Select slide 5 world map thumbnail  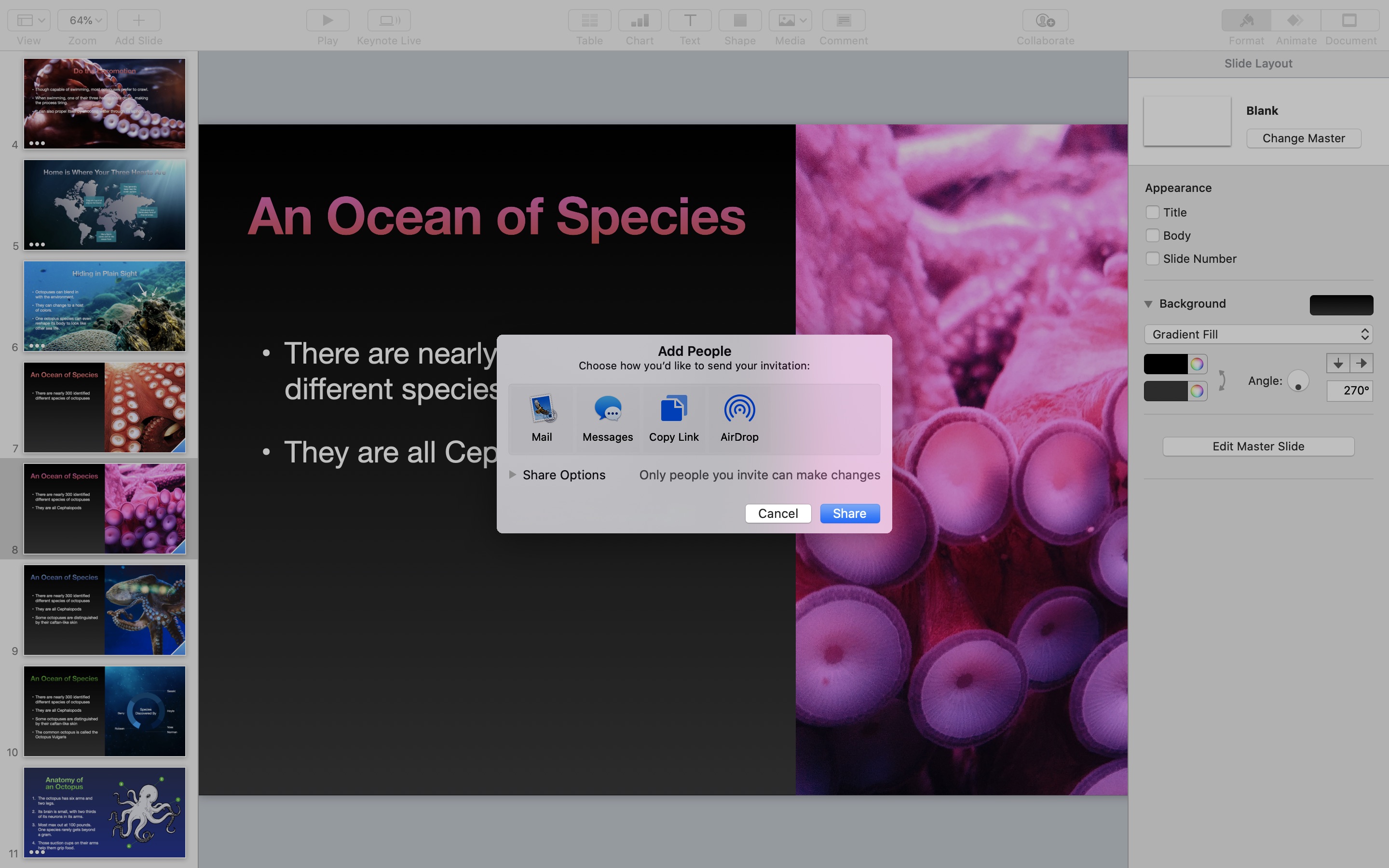pos(105,205)
